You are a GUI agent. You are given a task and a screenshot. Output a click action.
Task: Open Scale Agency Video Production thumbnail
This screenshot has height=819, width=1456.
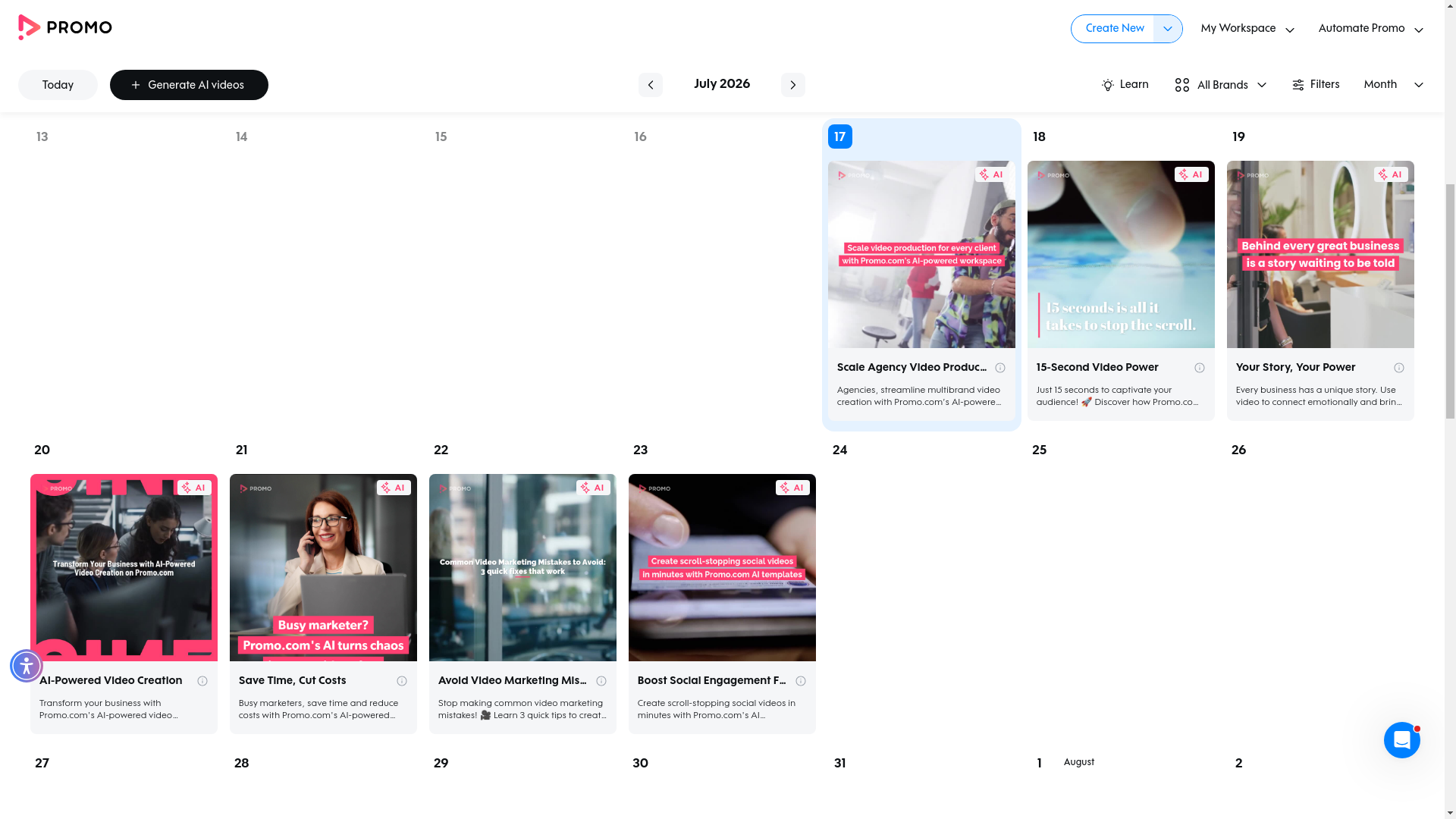pyautogui.click(x=921, y=254)
